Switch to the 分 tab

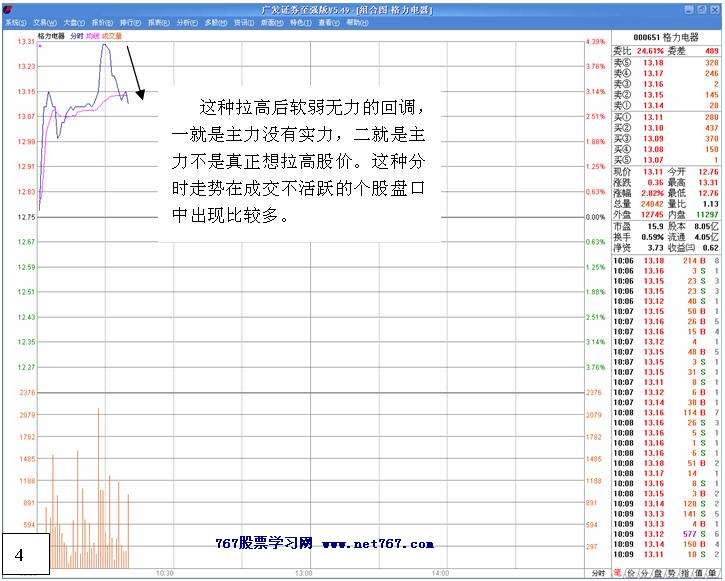(x=644, y=574)
